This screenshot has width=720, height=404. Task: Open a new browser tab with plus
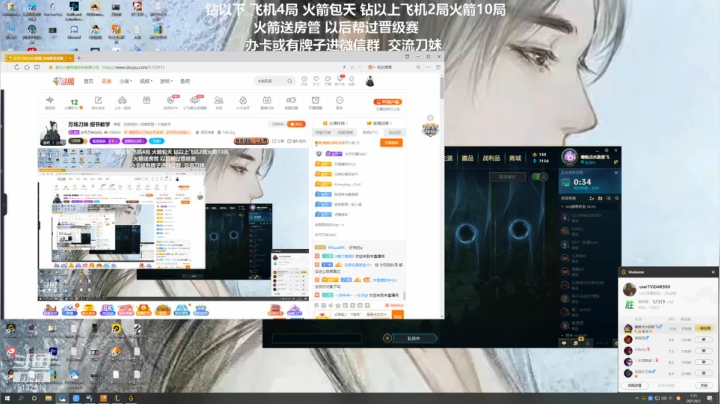[x=79, y=58]
